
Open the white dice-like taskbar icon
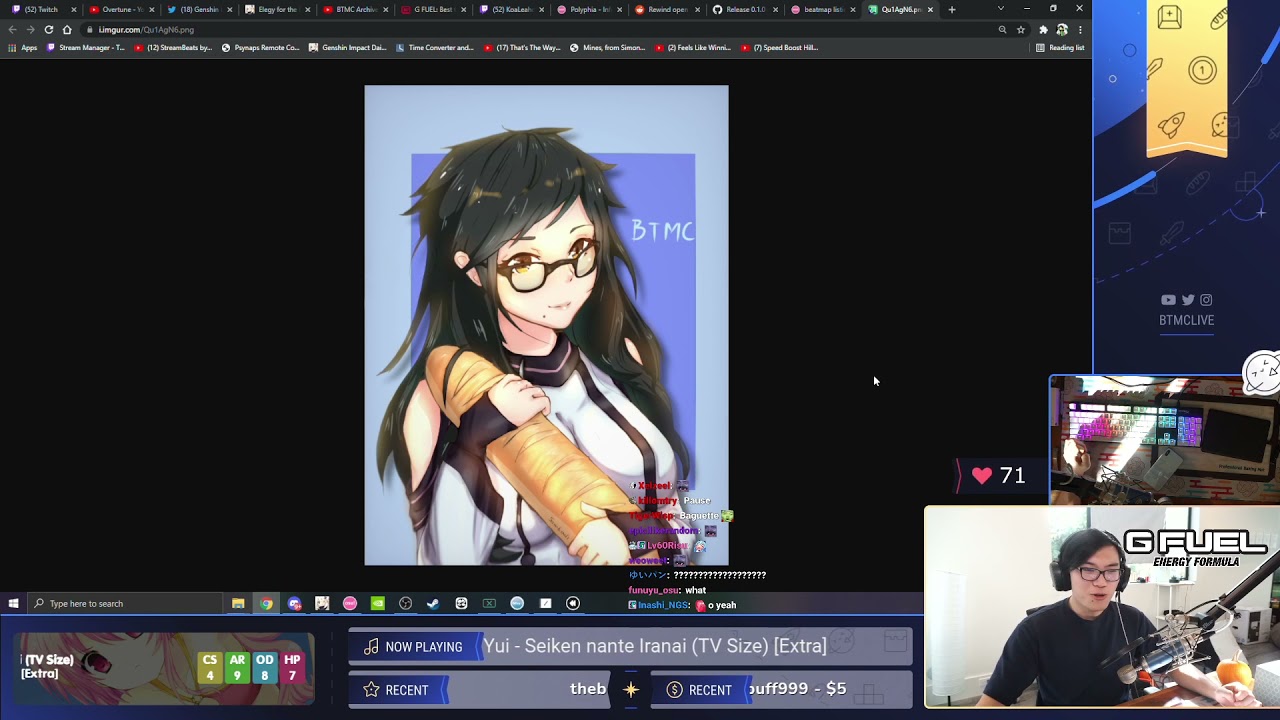pos(461,604)
